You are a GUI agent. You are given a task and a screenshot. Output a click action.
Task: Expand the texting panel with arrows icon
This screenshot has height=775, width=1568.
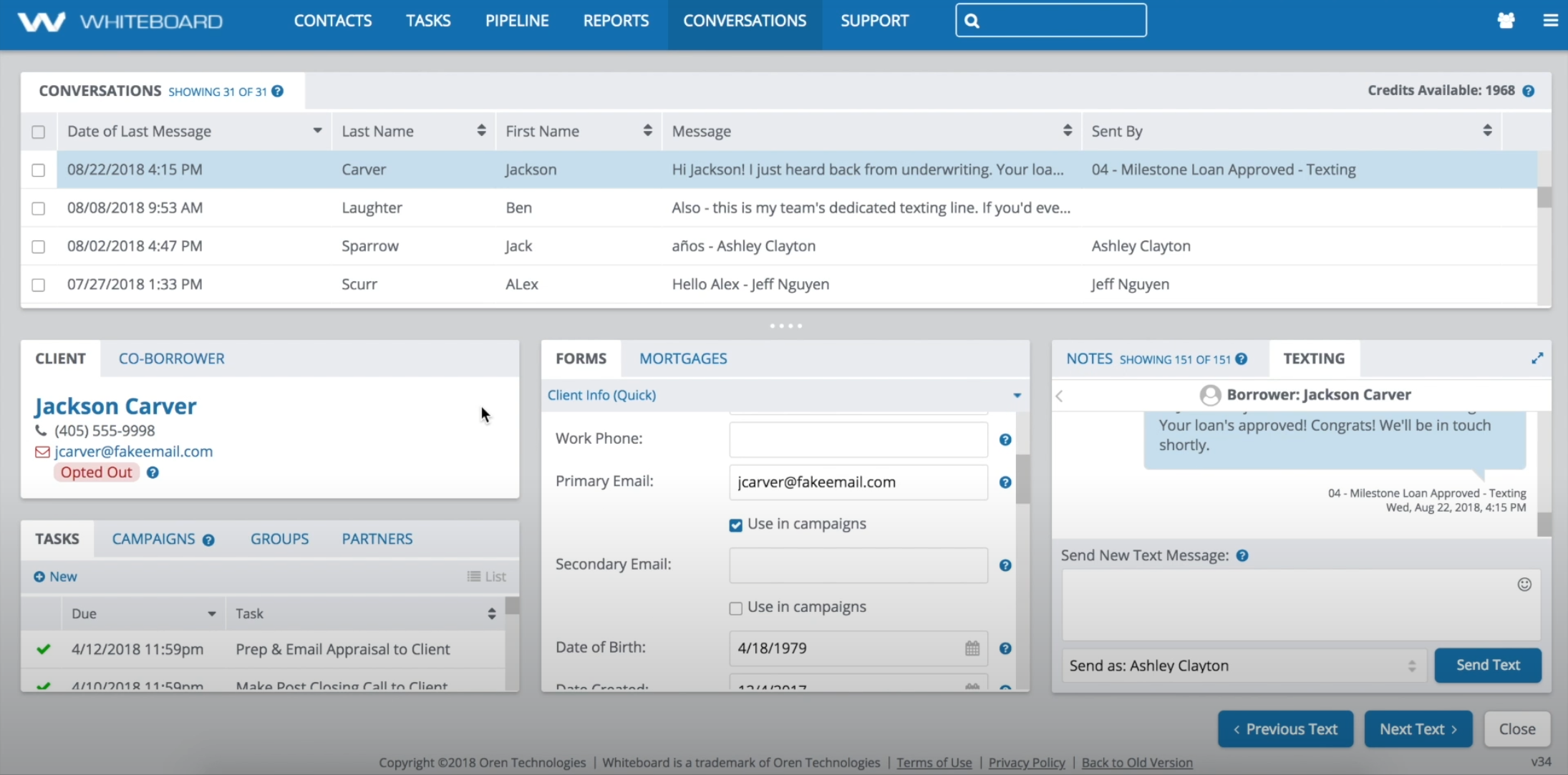point(1537,358)
